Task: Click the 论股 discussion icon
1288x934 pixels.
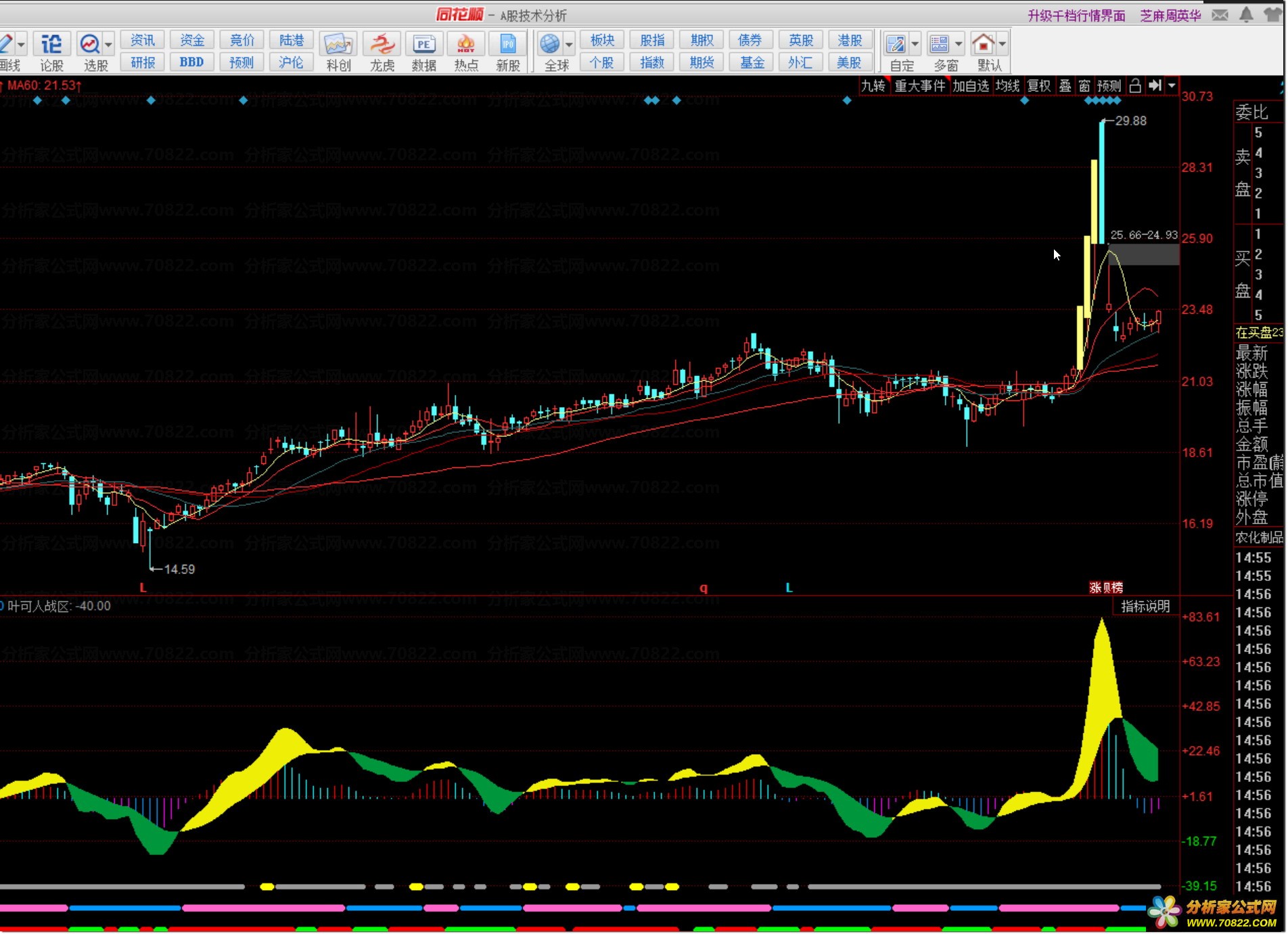Action: coord(51,45)
